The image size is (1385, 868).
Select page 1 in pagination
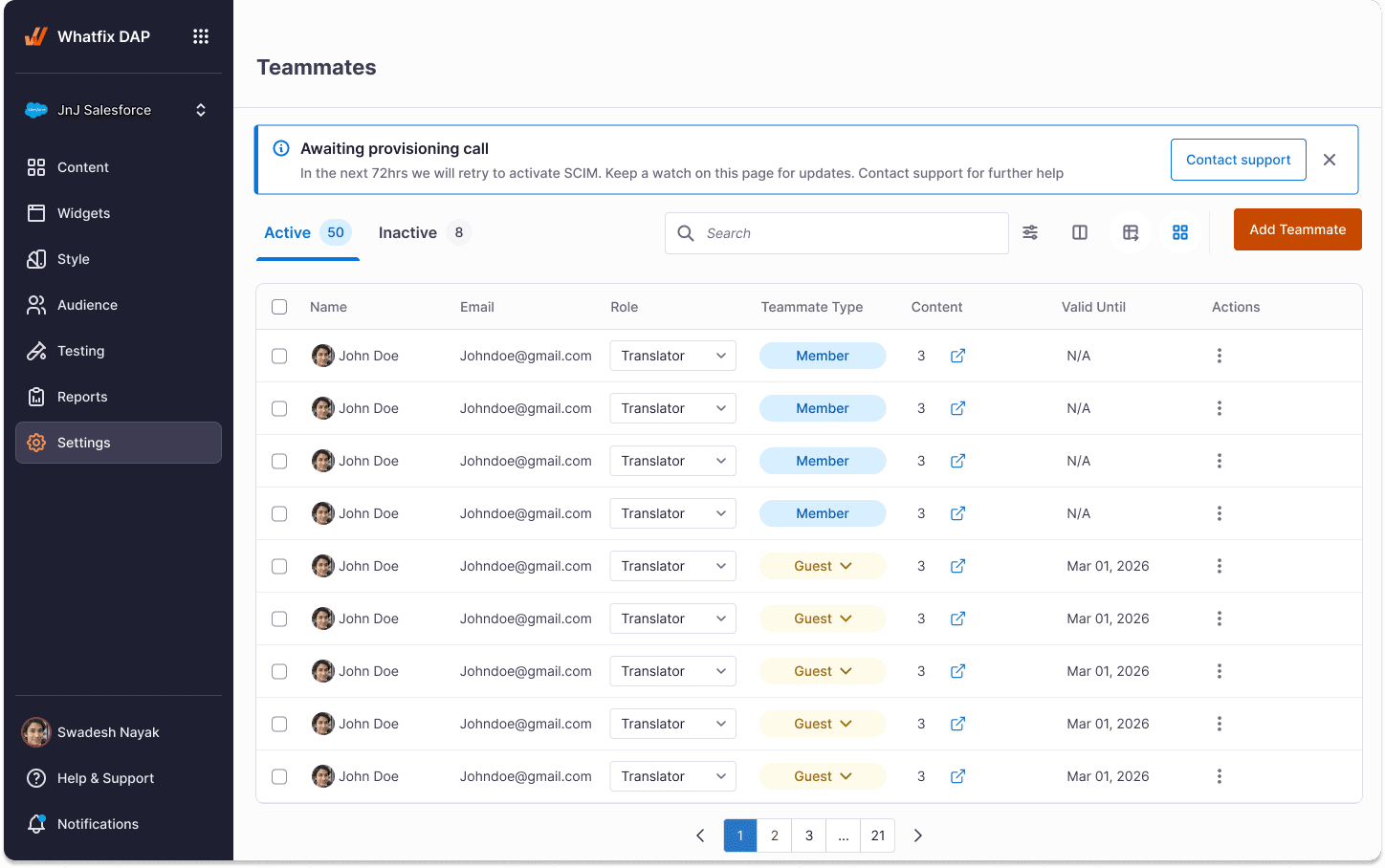coord(740,835)
